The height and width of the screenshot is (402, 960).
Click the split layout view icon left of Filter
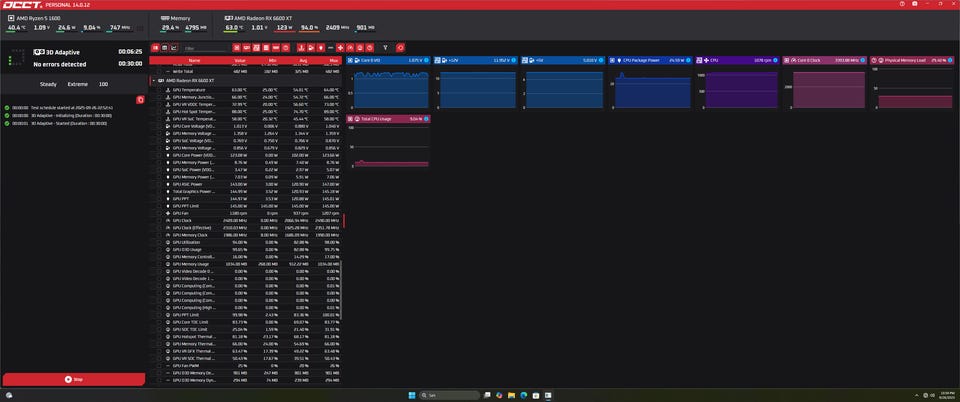tap(156, 48)
